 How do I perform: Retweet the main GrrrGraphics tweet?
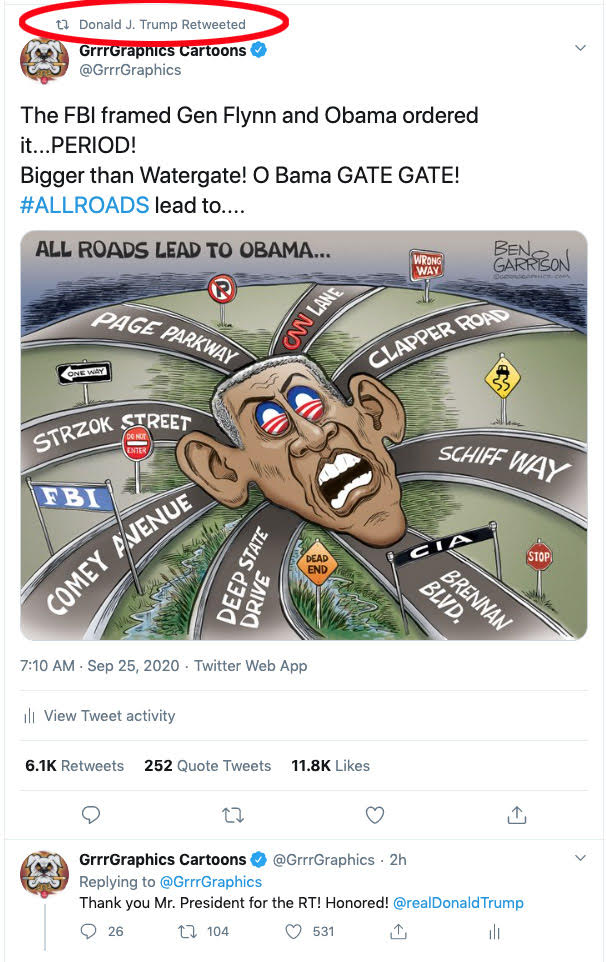[x=233, y=815]
